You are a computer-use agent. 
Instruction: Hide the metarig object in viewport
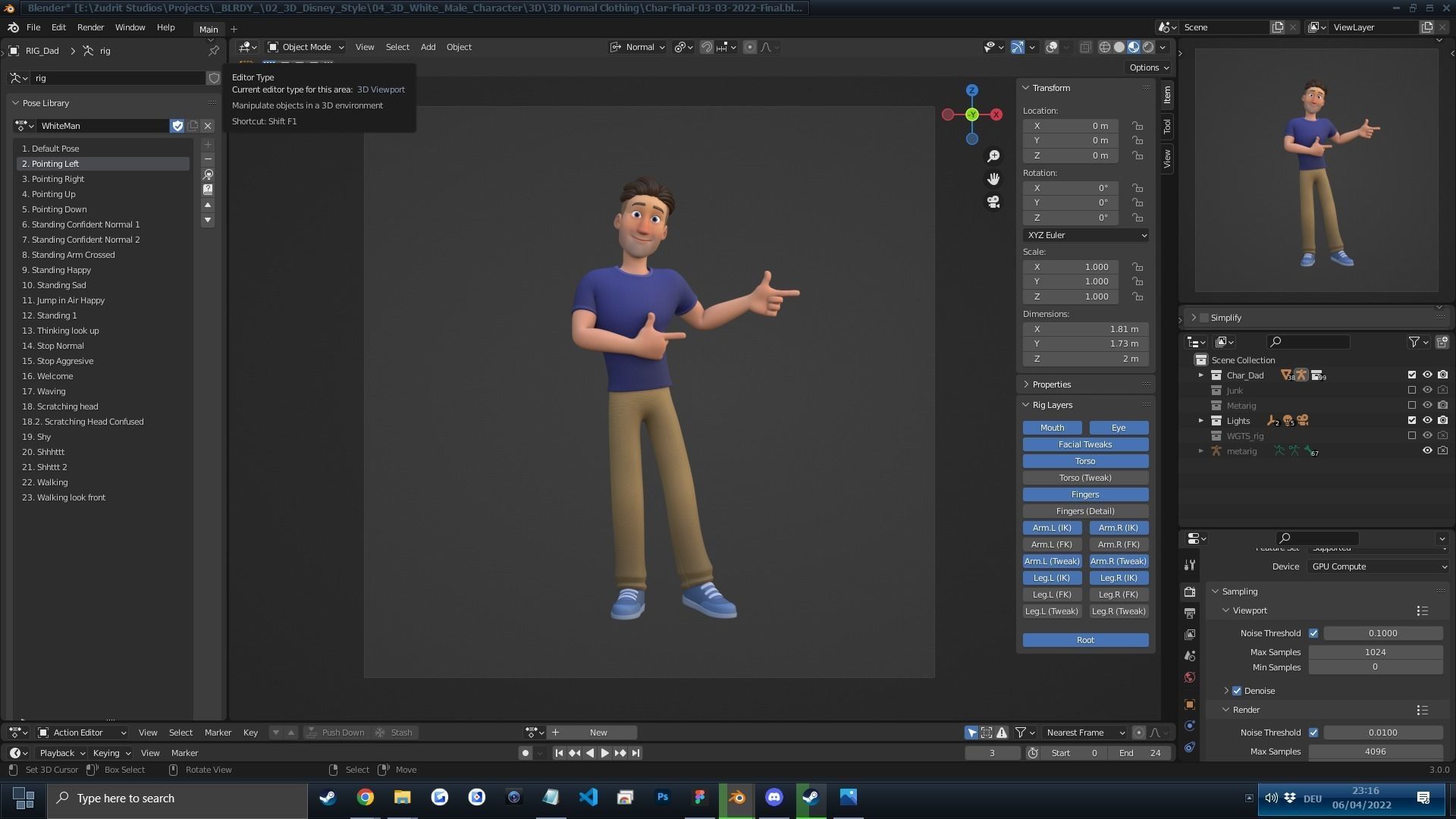(x=1426, y=450)
